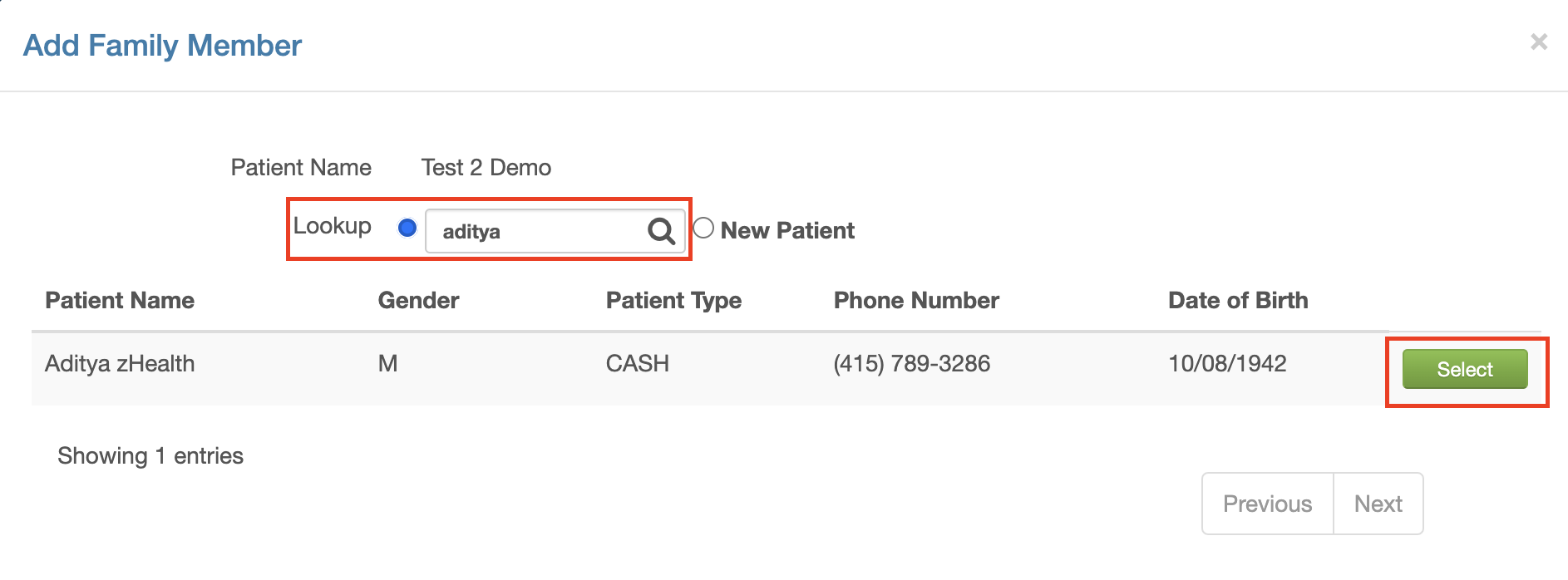Click the Lookup label text
The height and width of the screenshot is (580, 1568).
(x=333, y=226)
